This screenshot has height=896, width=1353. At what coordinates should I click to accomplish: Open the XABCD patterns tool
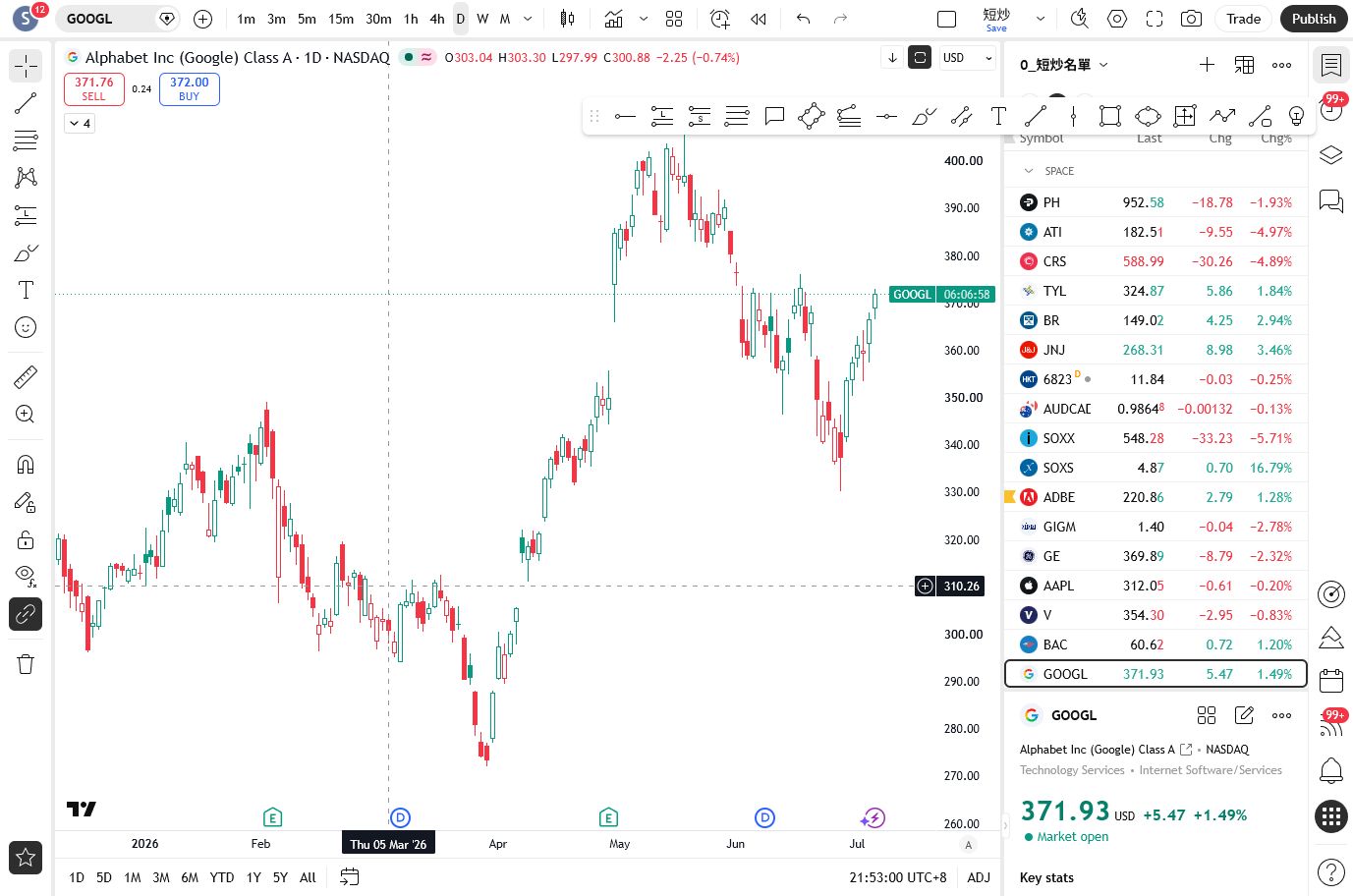26,178
